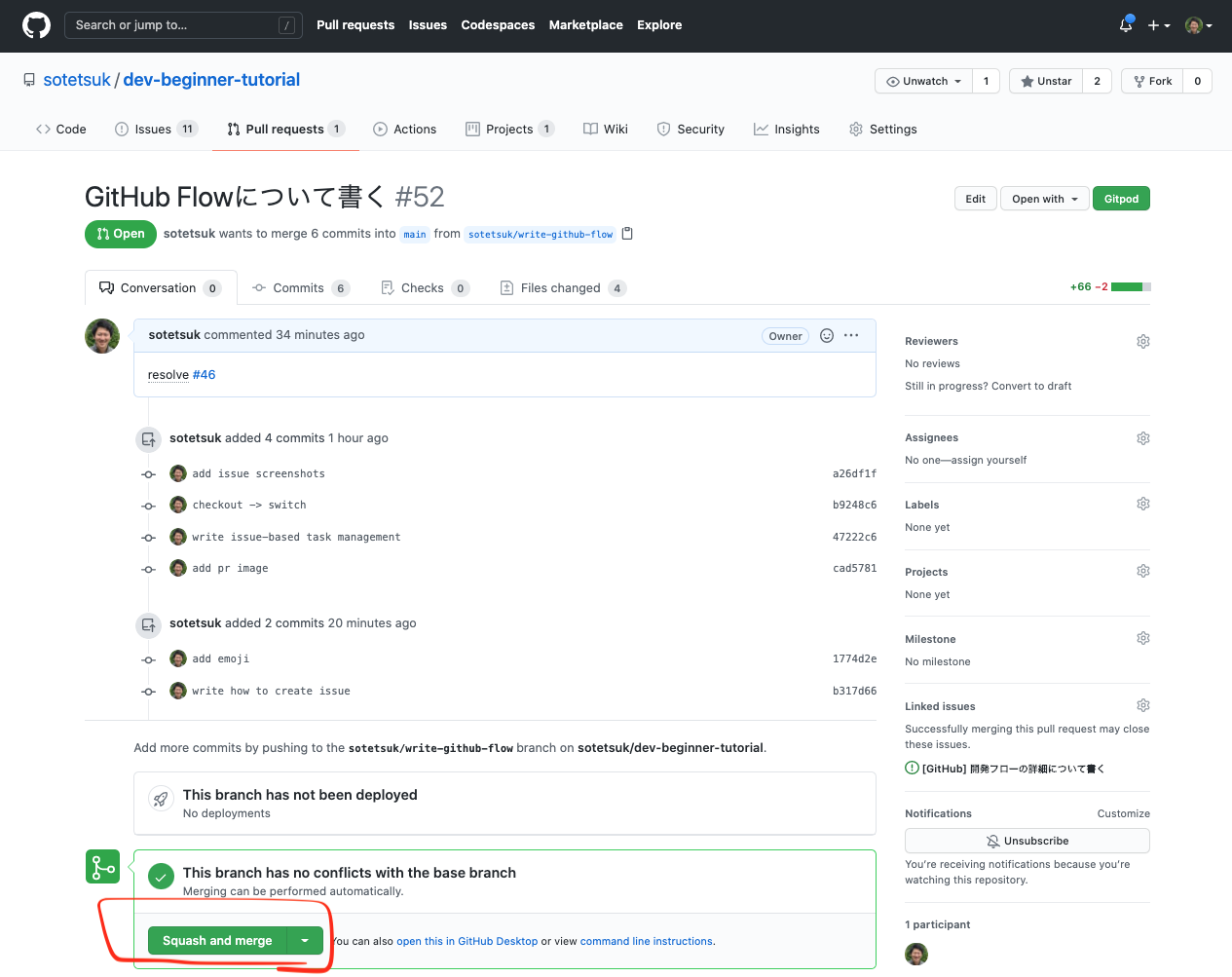Screen dimensions: 1232x977
Task: Open the 'add emoji' commit message
Action: [x=221, y=659]
